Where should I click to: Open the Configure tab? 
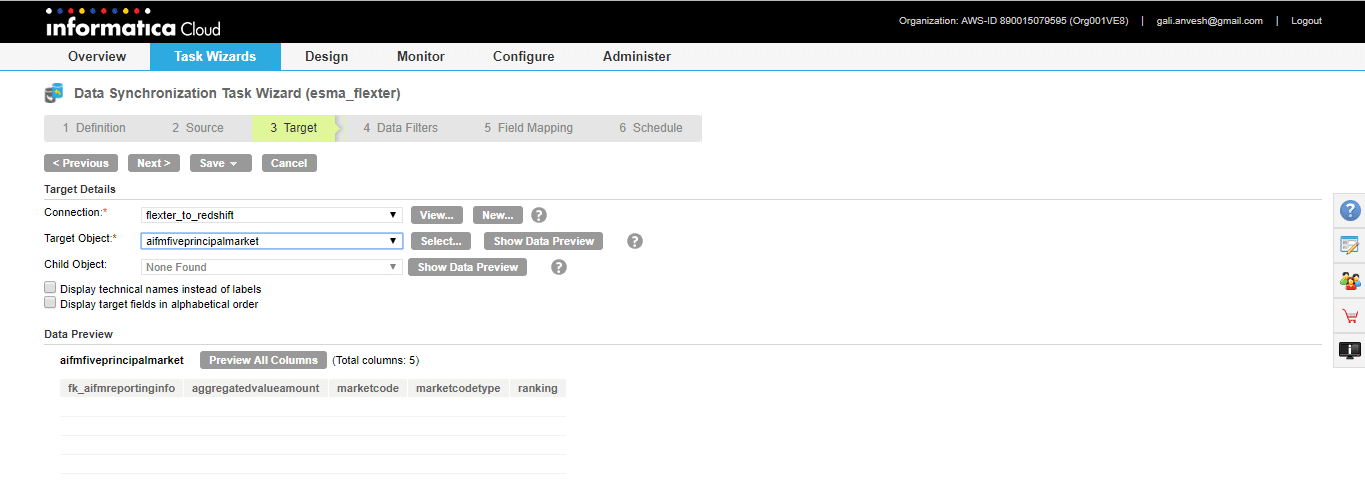[x=523, y=57]
